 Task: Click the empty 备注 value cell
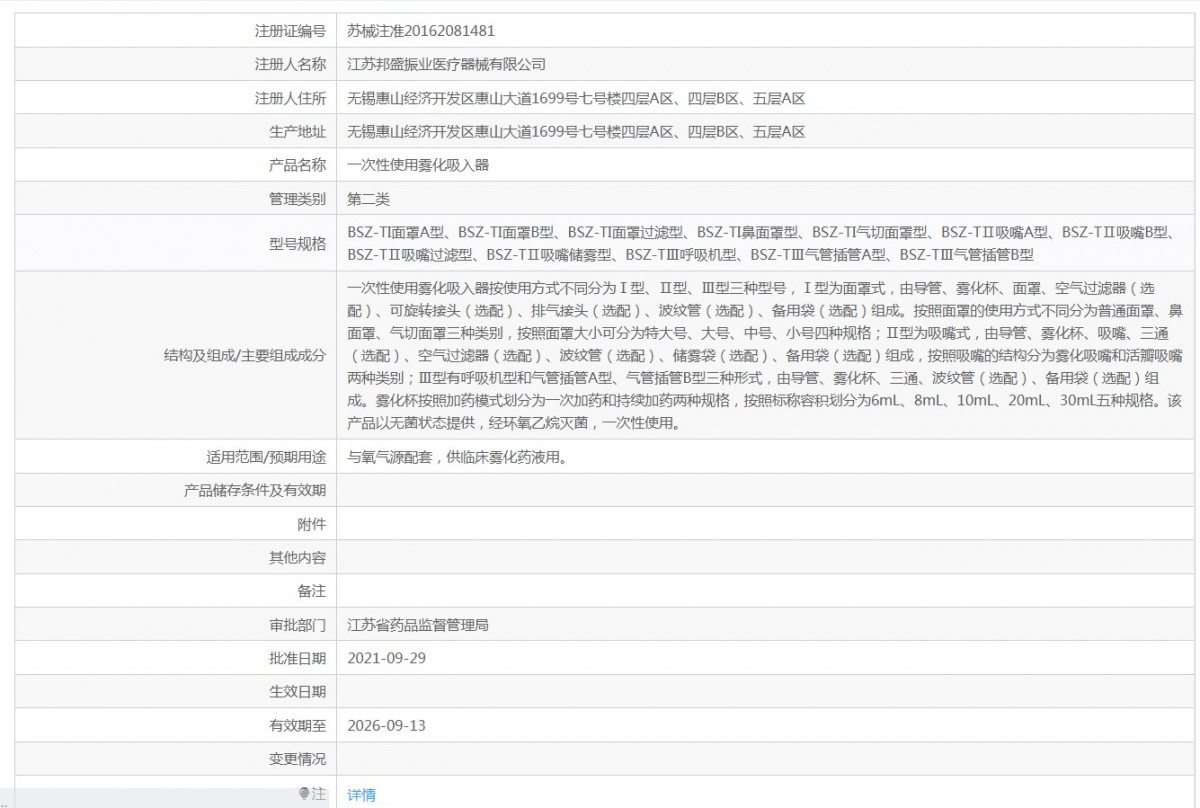click(x=767, y=592)
